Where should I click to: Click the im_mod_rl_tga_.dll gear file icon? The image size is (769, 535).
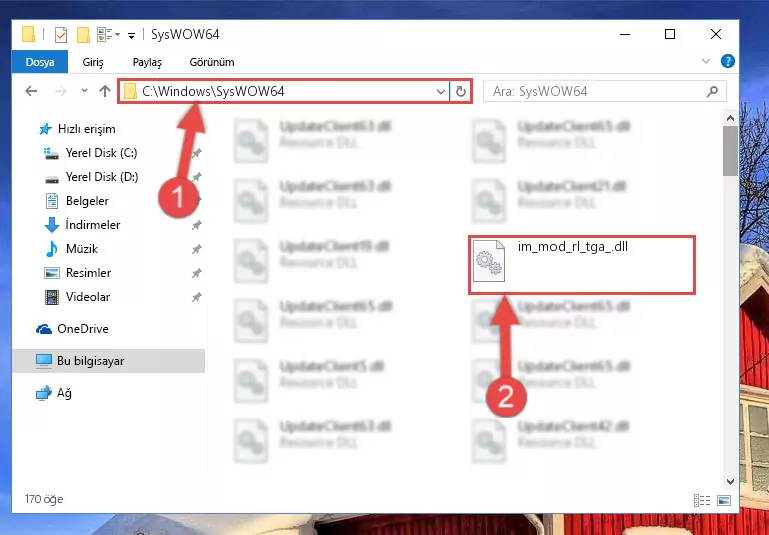click(488, 260)
